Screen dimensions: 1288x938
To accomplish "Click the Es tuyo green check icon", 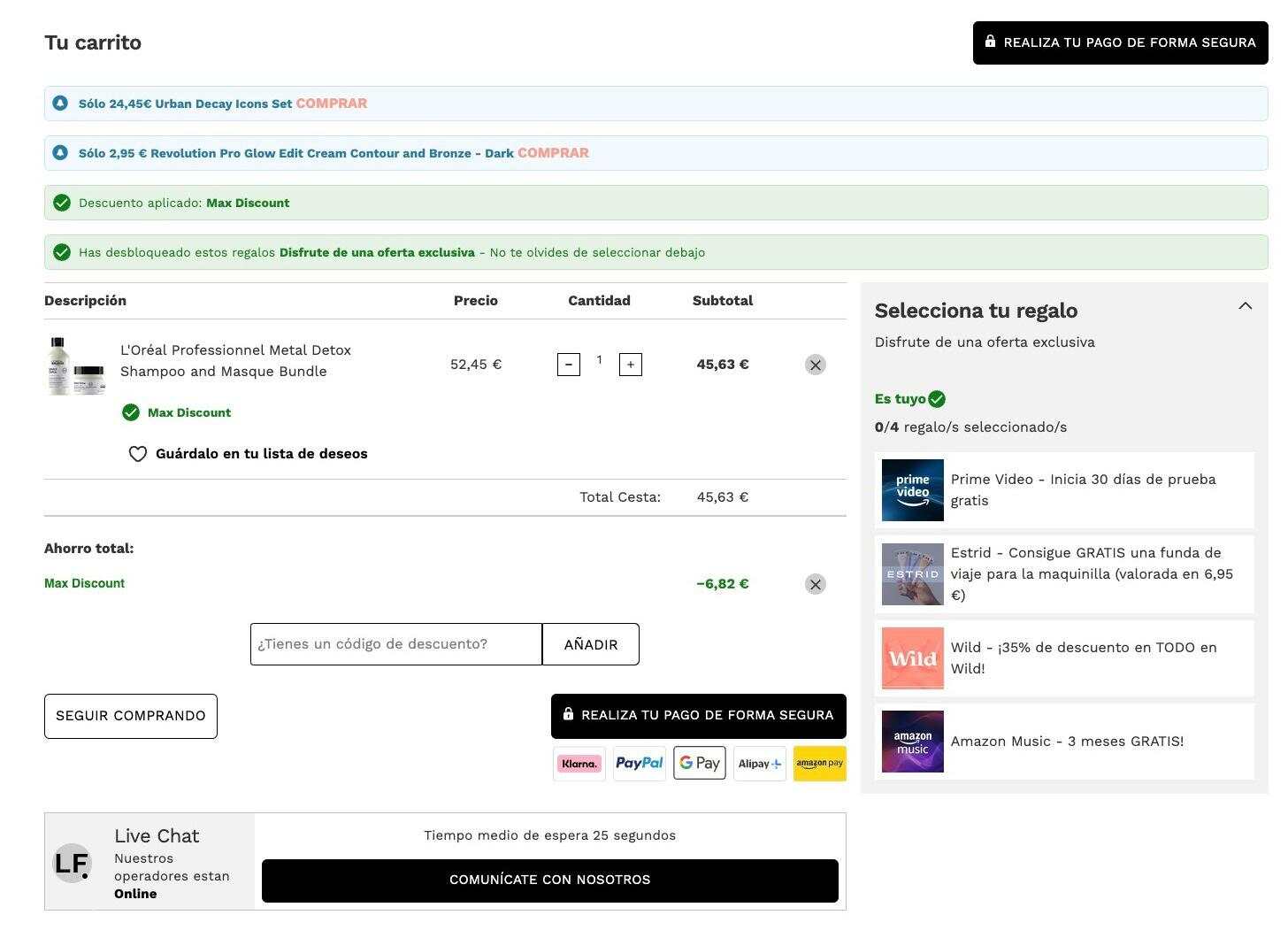I will point(938,399).
